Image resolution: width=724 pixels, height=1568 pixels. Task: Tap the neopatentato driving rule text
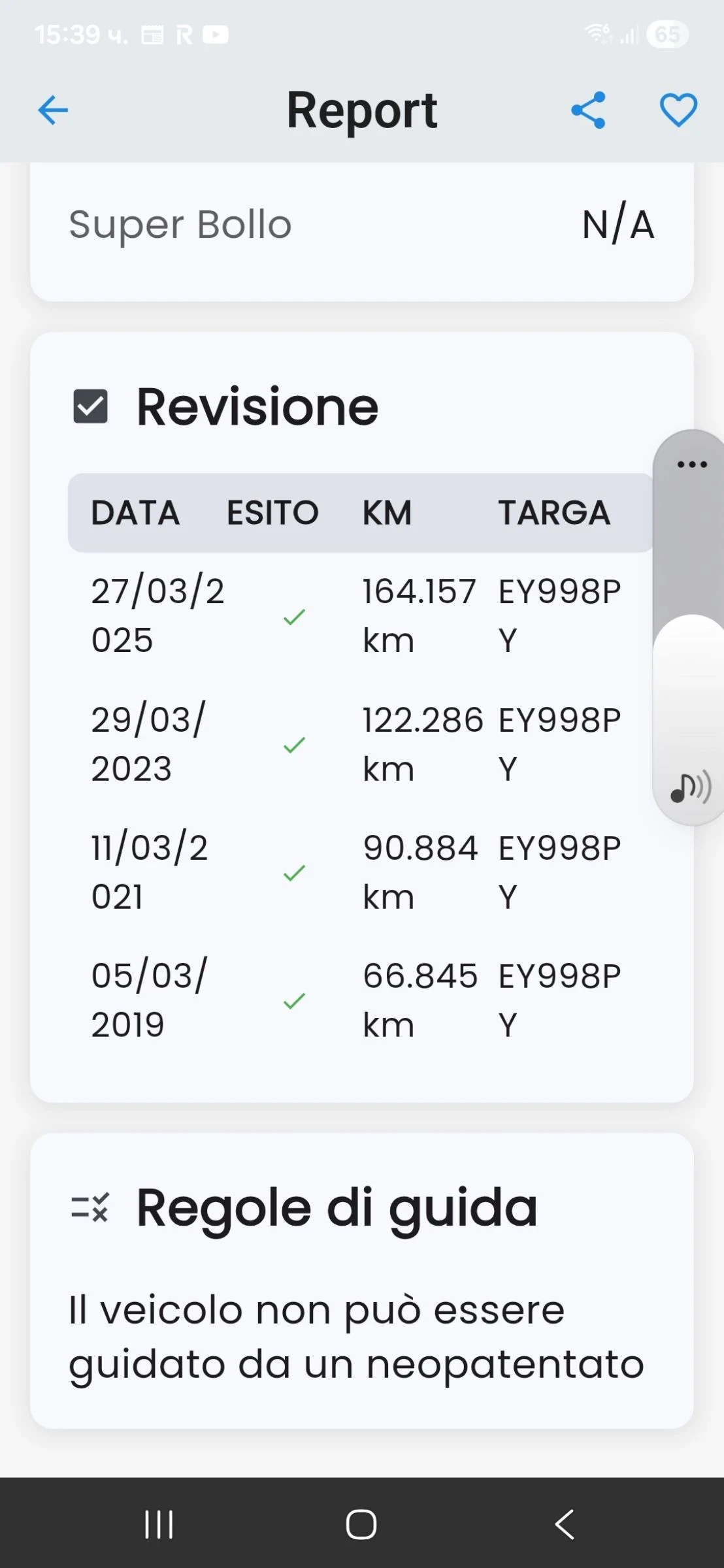click(x=356, y=1337)
